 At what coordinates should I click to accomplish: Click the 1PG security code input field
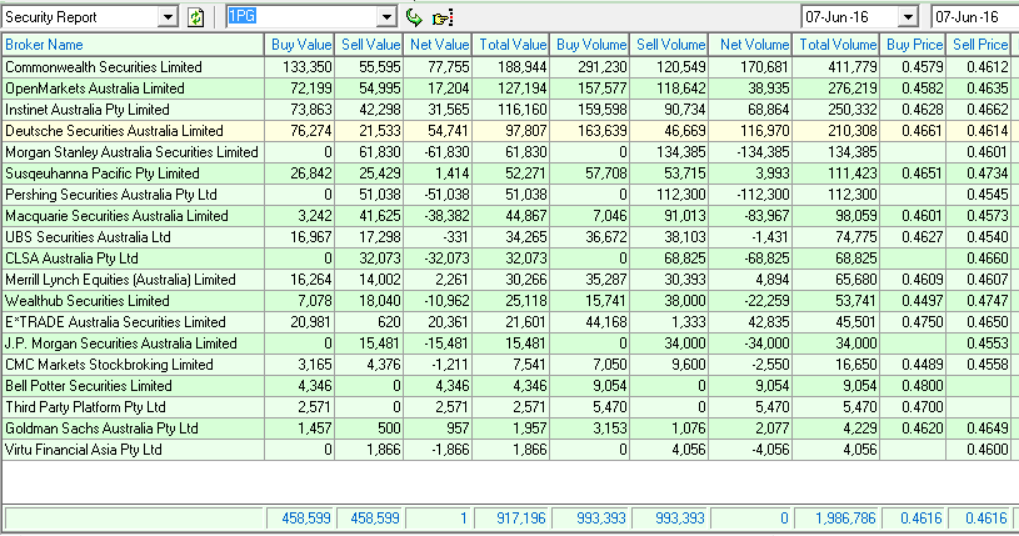pos(302,18)
